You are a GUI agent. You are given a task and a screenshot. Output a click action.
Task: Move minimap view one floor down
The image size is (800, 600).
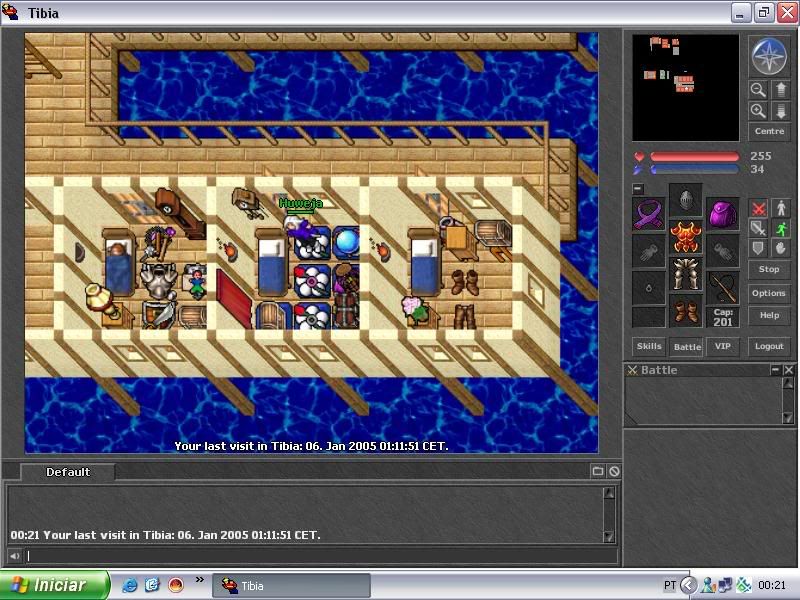[x=781, y=111]
